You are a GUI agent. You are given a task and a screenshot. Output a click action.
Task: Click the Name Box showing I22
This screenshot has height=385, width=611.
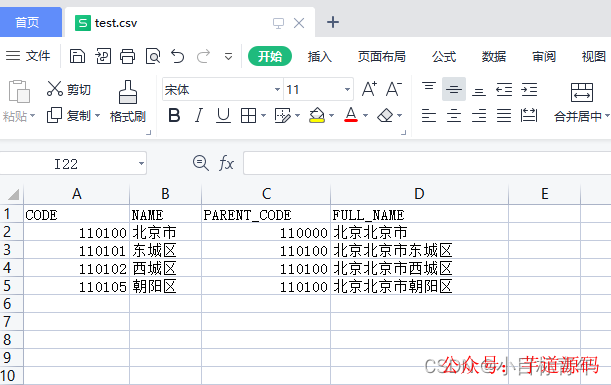coord(65,164)
